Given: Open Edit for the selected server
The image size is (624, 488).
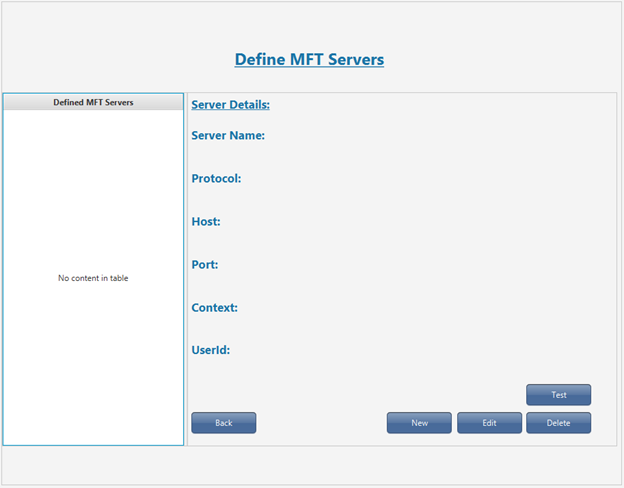Looking at the screenshot, I should (489, 423).
